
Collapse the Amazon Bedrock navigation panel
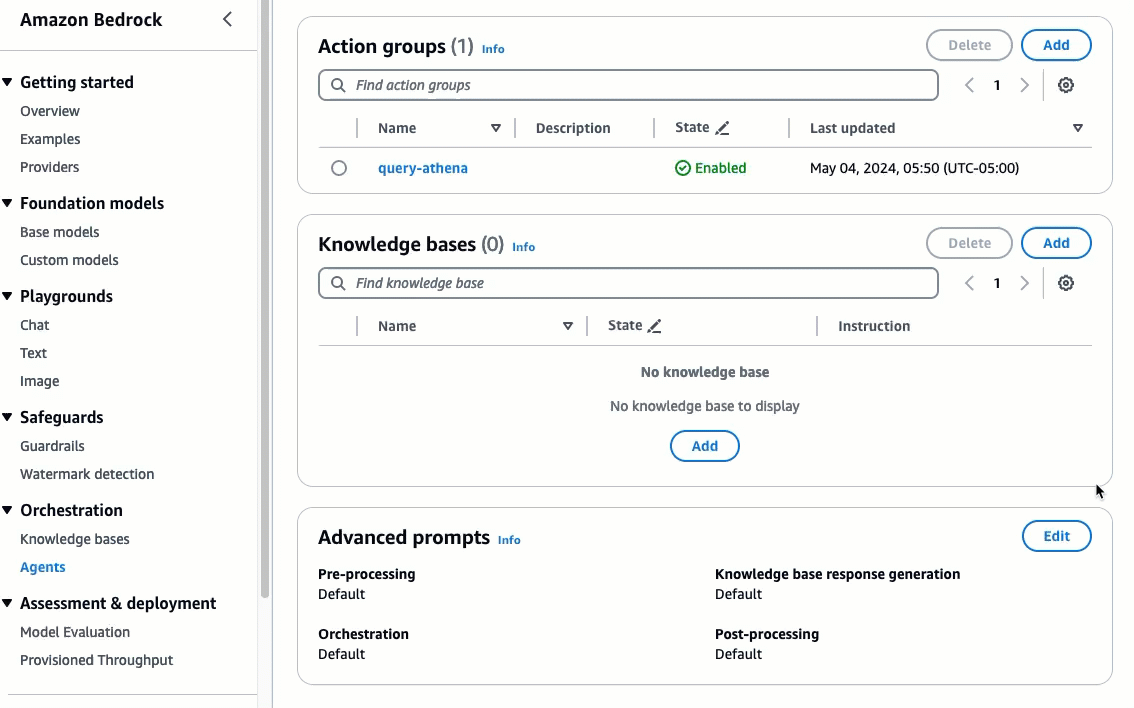228,20
